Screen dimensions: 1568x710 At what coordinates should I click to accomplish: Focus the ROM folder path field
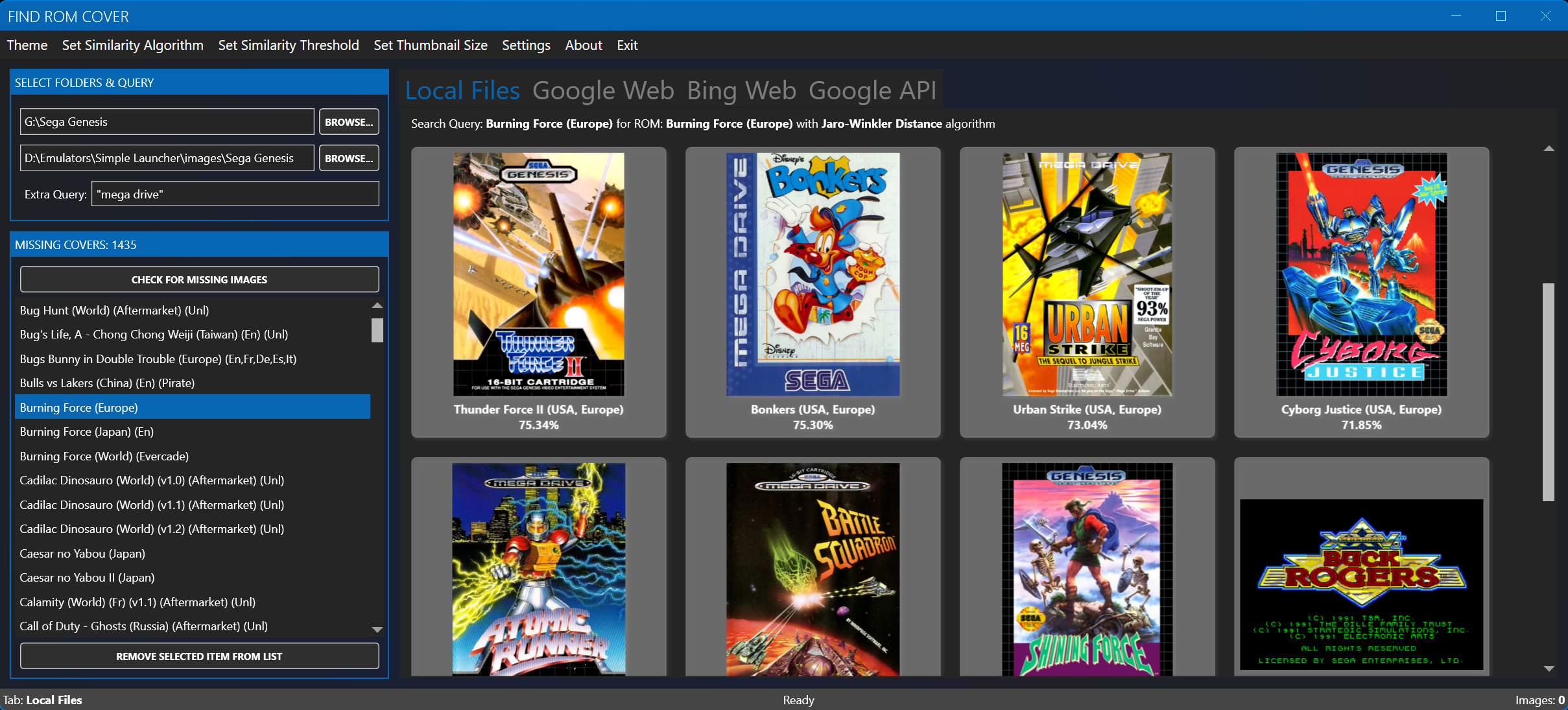[x=167, y=122]
